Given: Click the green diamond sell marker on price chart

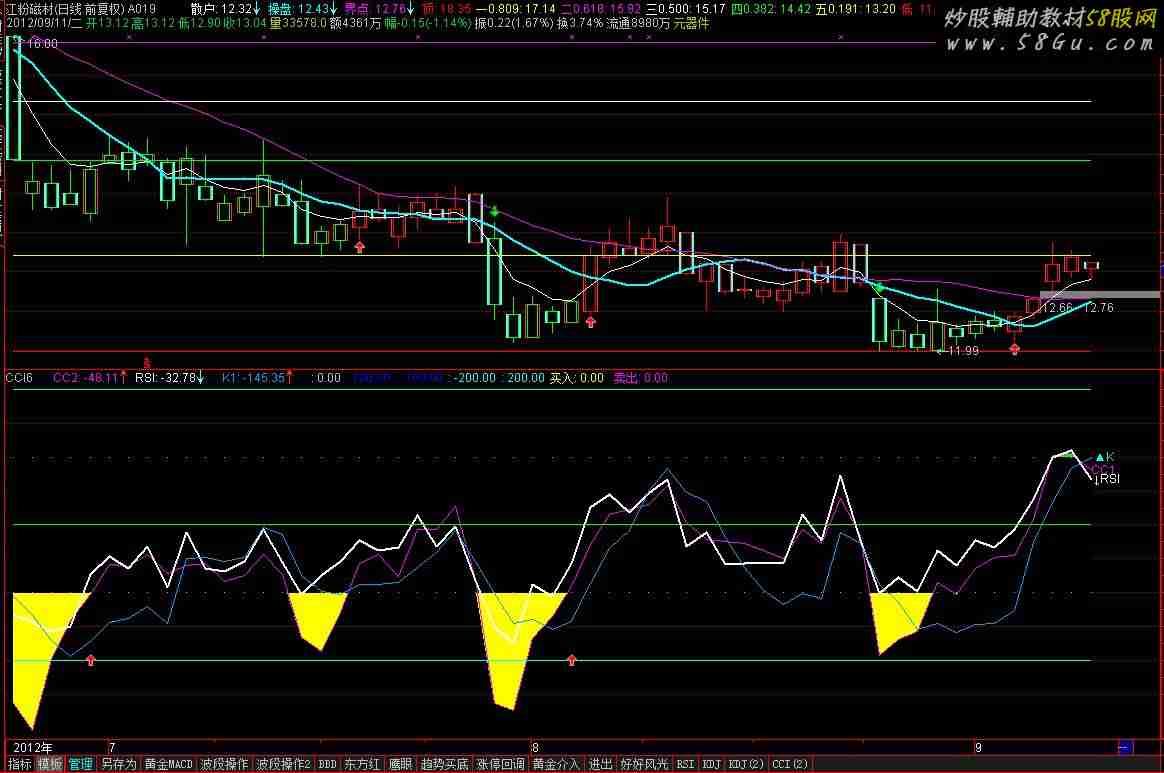Looking at the screenshot, I should pyautogui.click(x=494, y=211).
